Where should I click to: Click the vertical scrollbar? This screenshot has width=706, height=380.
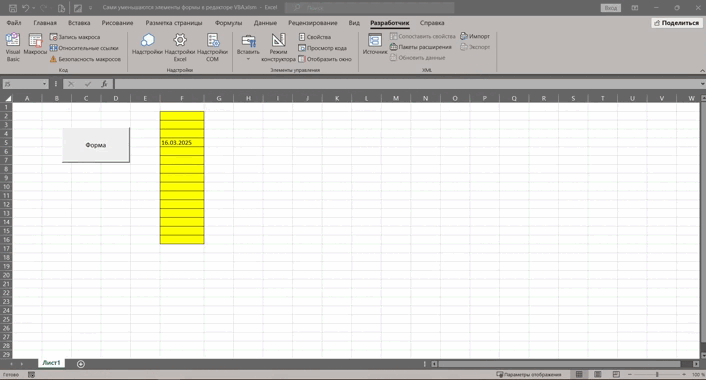703,221
